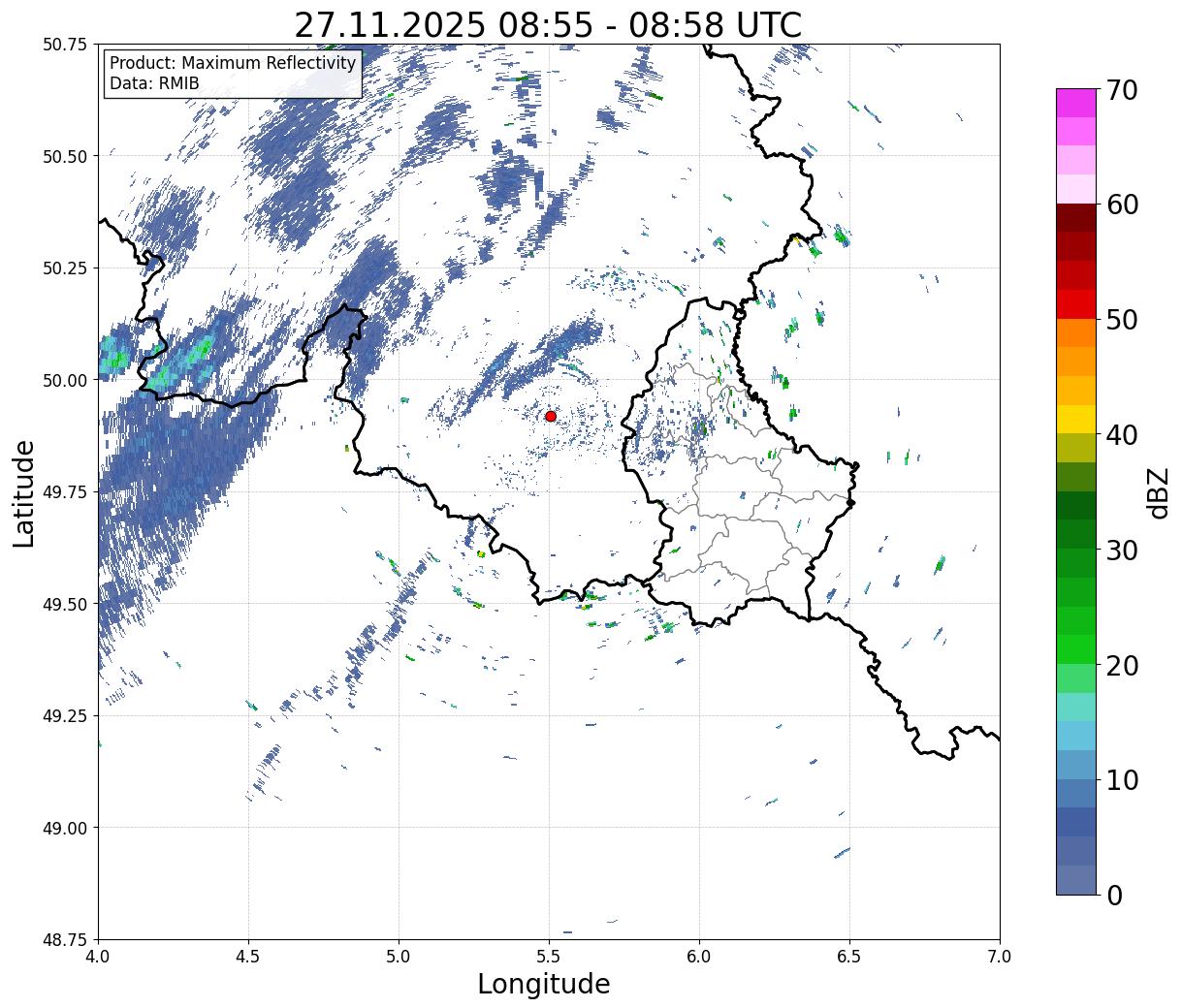Click the 'dBZ' colorbar label
Viewport: 1182px width, 1008px height.
click(x=1158, y=492)
